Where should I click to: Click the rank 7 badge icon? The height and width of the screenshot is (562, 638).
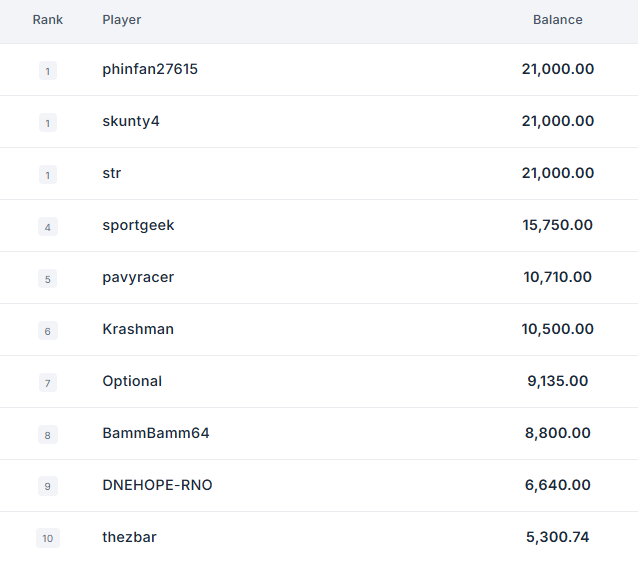(48, 383)
